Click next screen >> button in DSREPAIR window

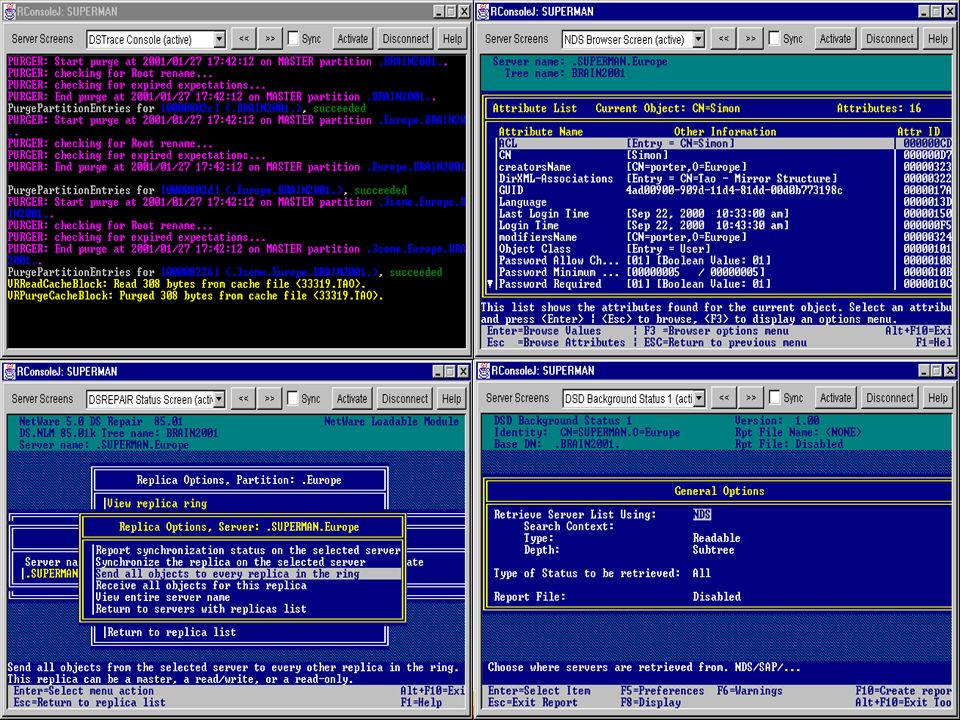tap(269, 399)
